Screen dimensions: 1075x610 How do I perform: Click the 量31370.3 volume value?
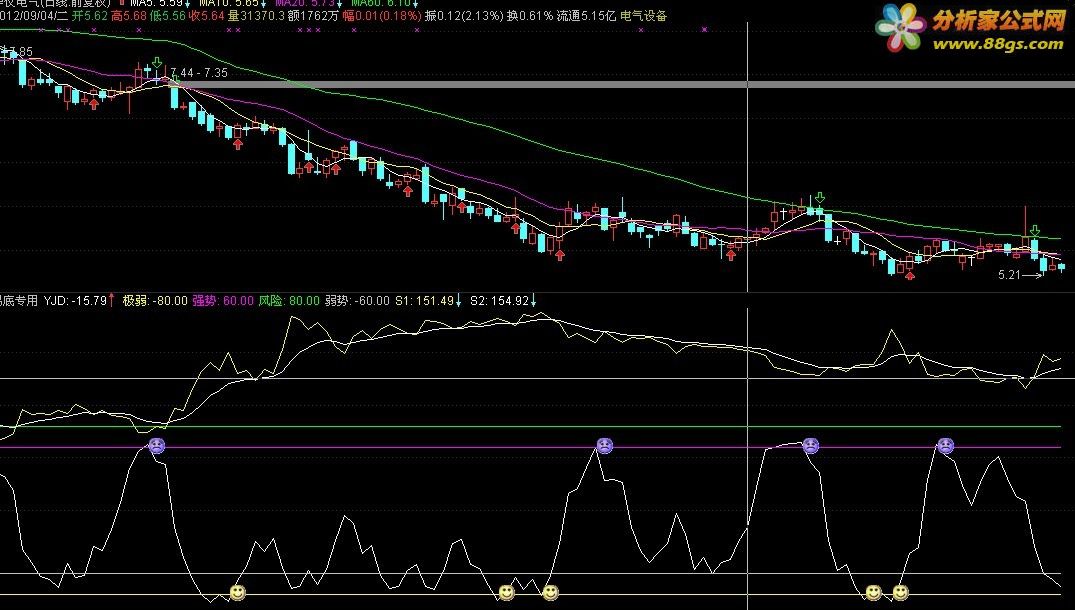click(256, 15)
